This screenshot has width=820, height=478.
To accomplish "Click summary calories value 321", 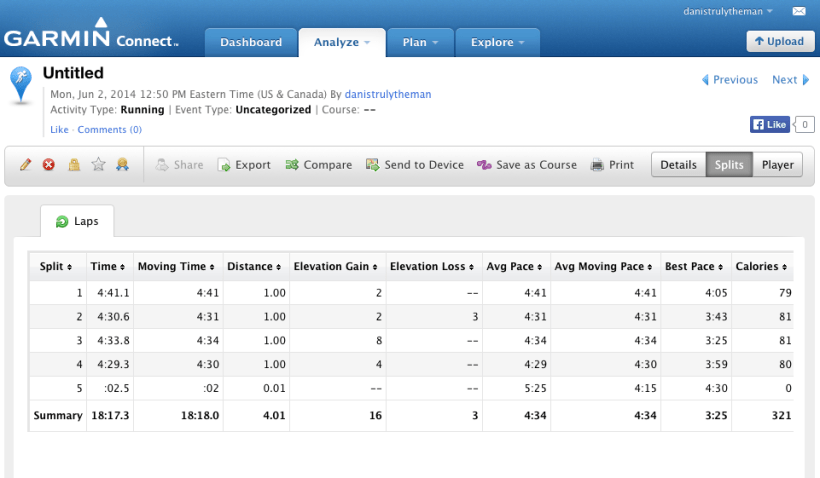I will point(782,416).
